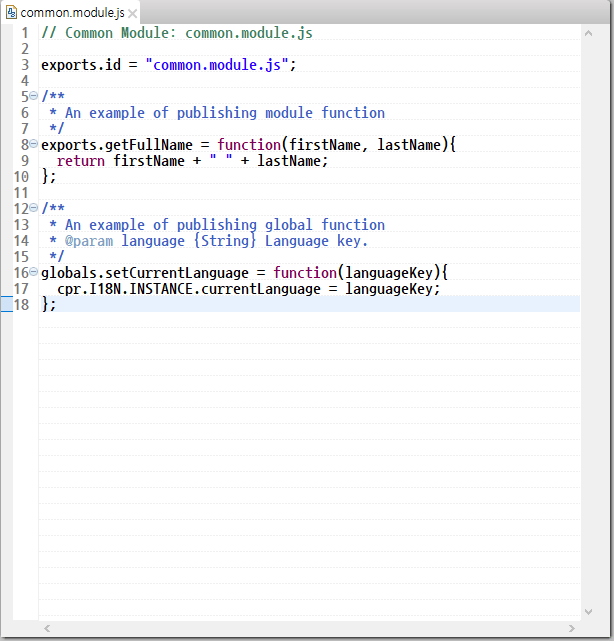Click the vertical scrollbar down arrow
This screenshot has height=641, width=614.
coord(589,610)
